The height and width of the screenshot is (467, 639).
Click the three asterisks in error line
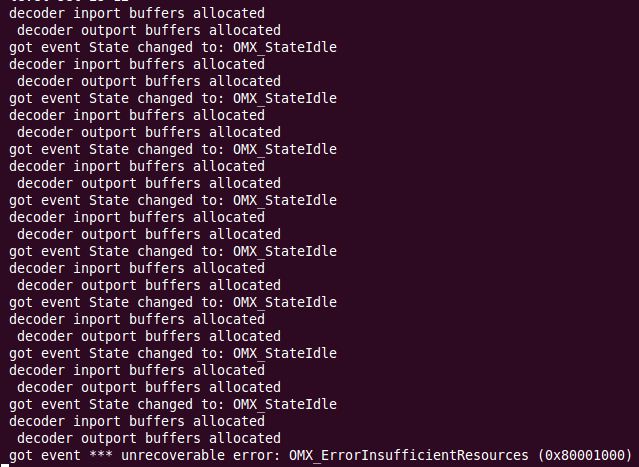101,454
